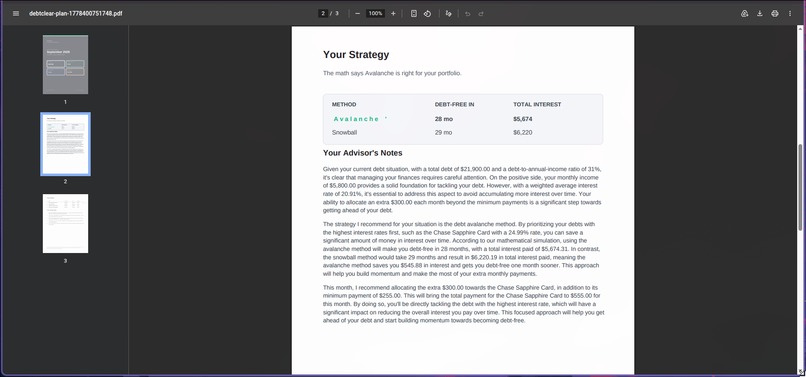Click the paragraph starting "The strategy I recommend"
The image size is (806, 377).
[x=462, y=249]
